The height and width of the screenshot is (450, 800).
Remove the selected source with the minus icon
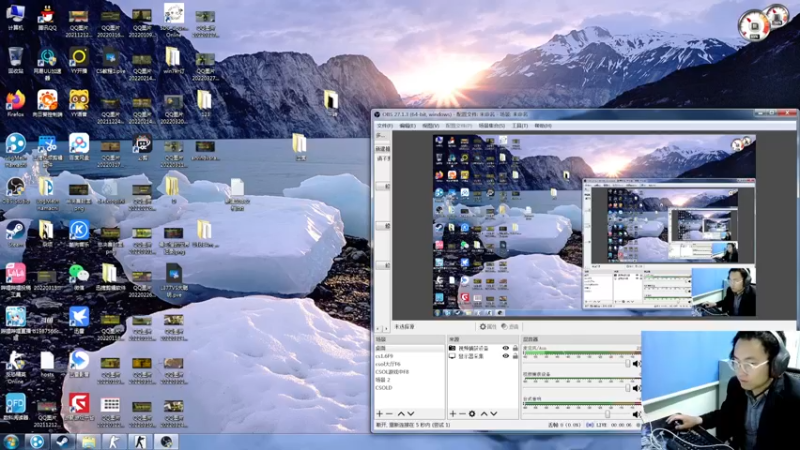click(x=462, y=414)
